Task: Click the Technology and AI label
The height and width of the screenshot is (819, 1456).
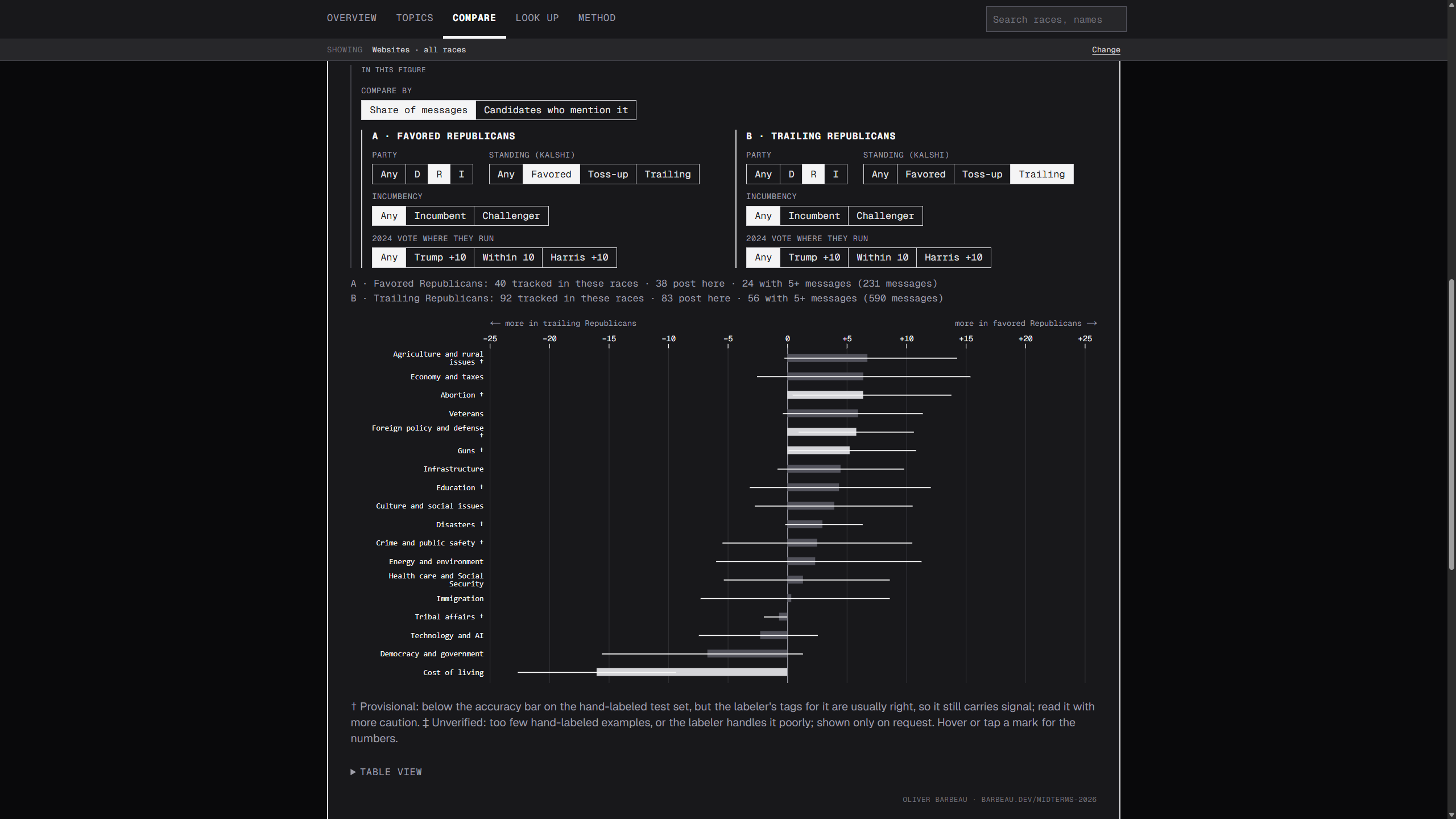Action: click(446, 635)
